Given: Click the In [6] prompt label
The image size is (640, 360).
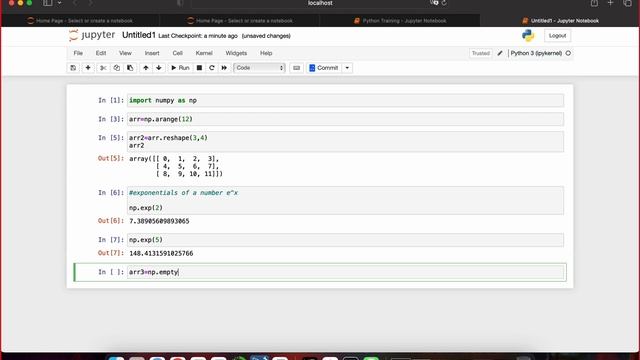Looking at the screenshot, I should tap(111, 193).
